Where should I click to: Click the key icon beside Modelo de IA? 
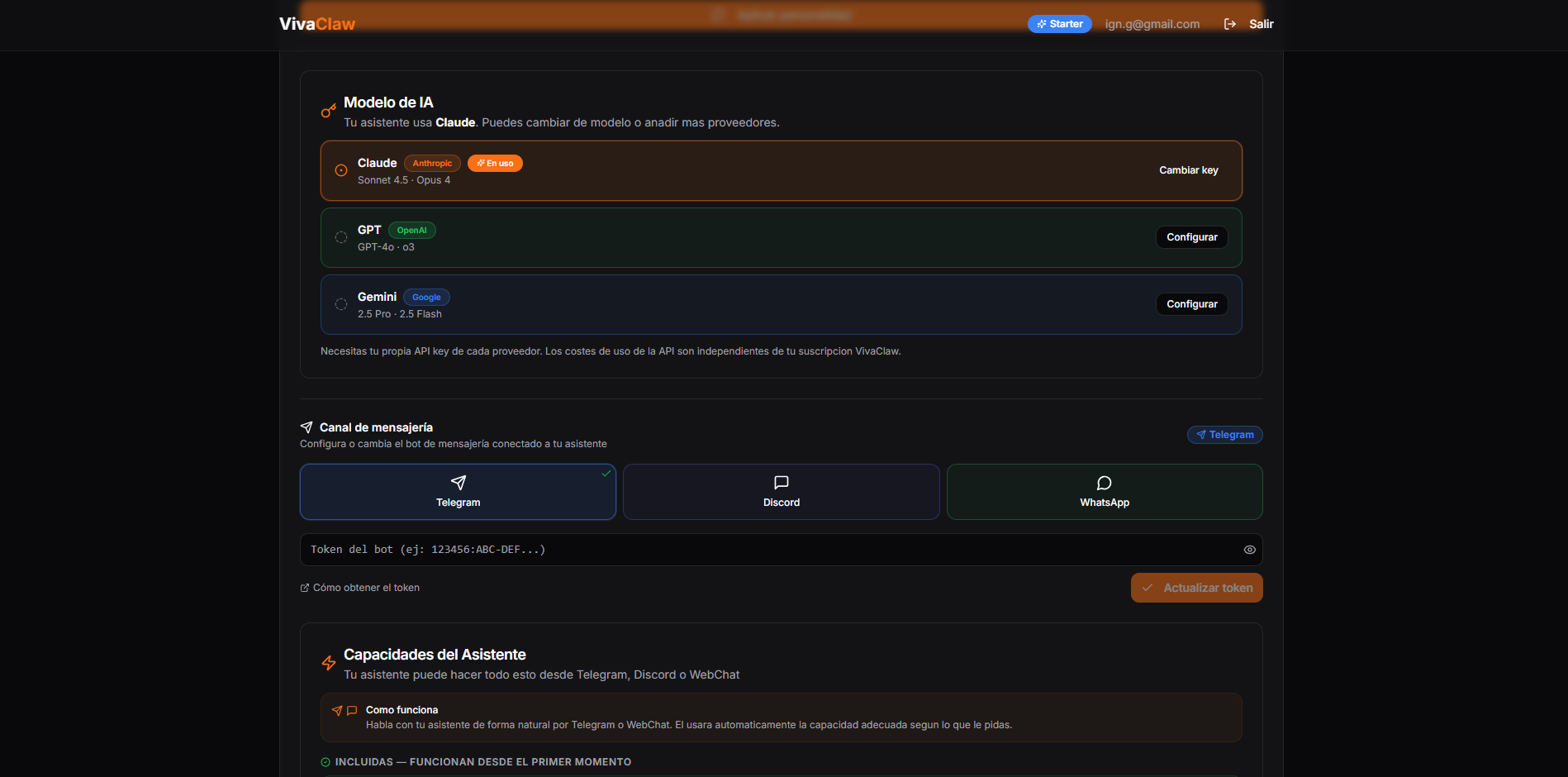click(x=328, y=110)
